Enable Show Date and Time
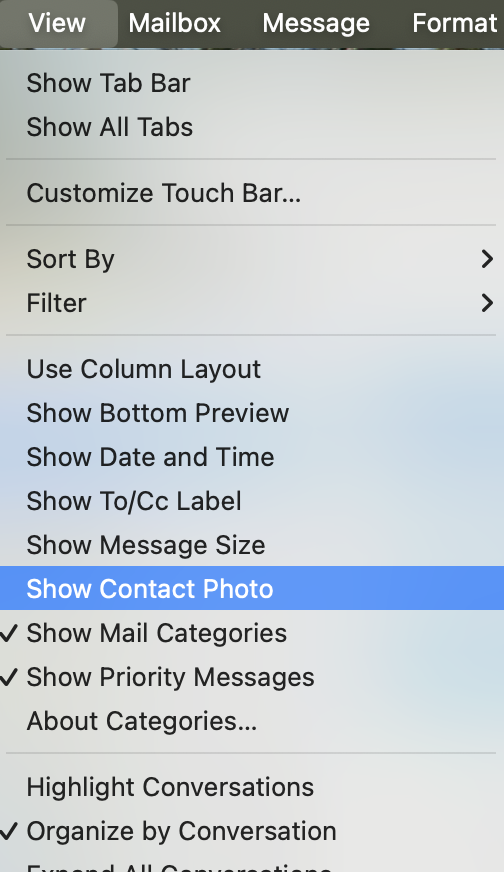504x872 pixels. pyautogui.click(x=252, y=457)
